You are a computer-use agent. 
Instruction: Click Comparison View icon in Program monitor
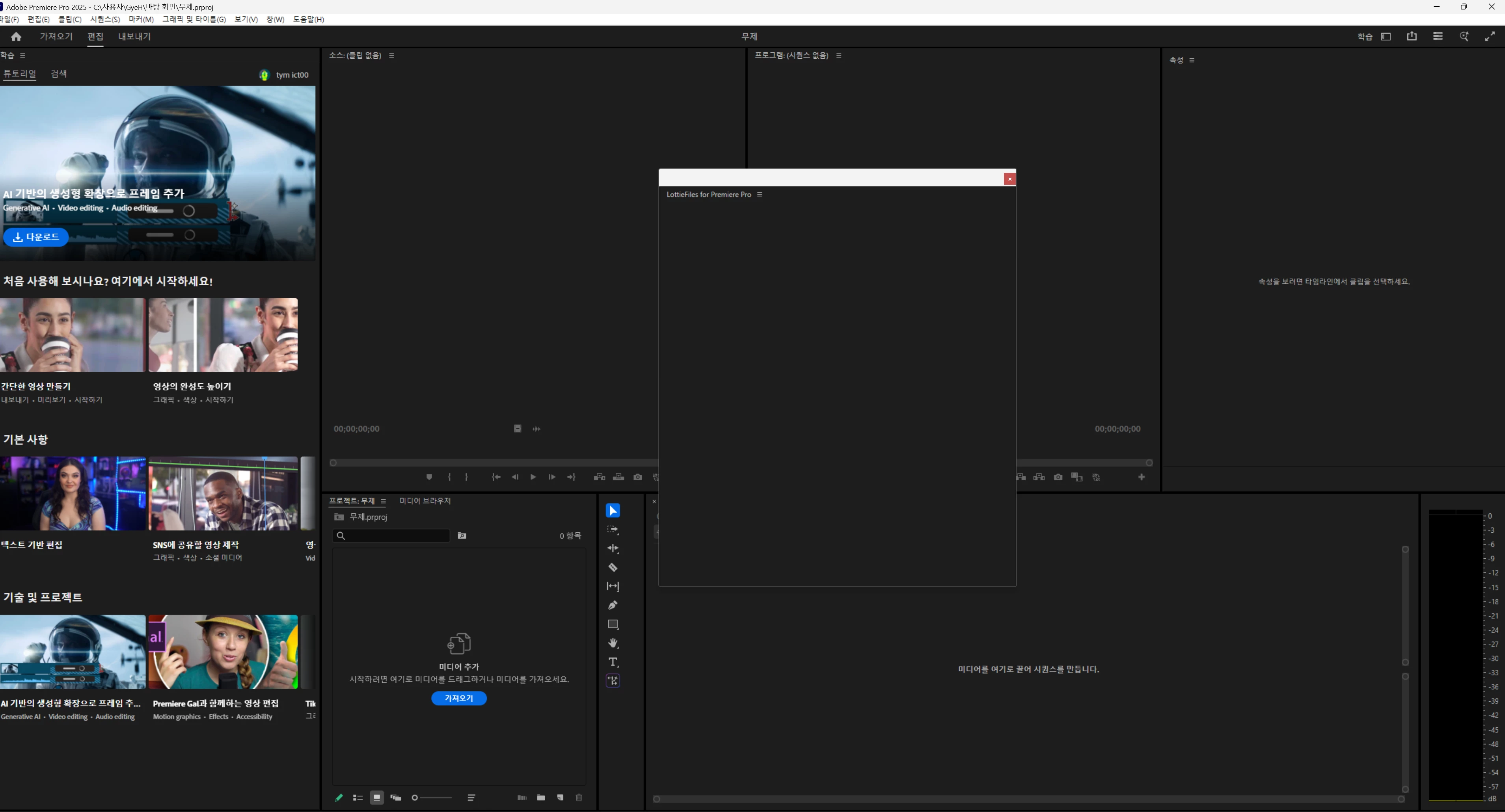(1077, 477)
